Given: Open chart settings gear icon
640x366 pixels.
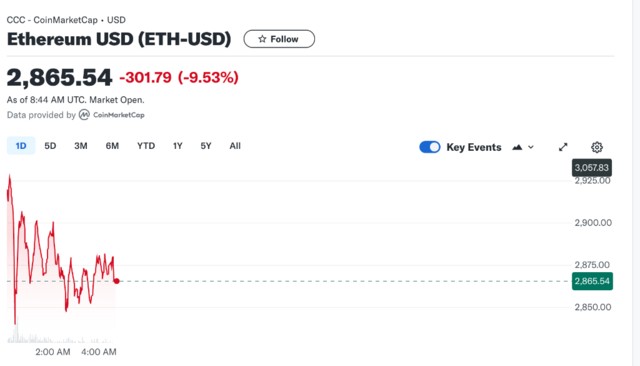Looking at the screenshot, I should click(x=597, y=147).
